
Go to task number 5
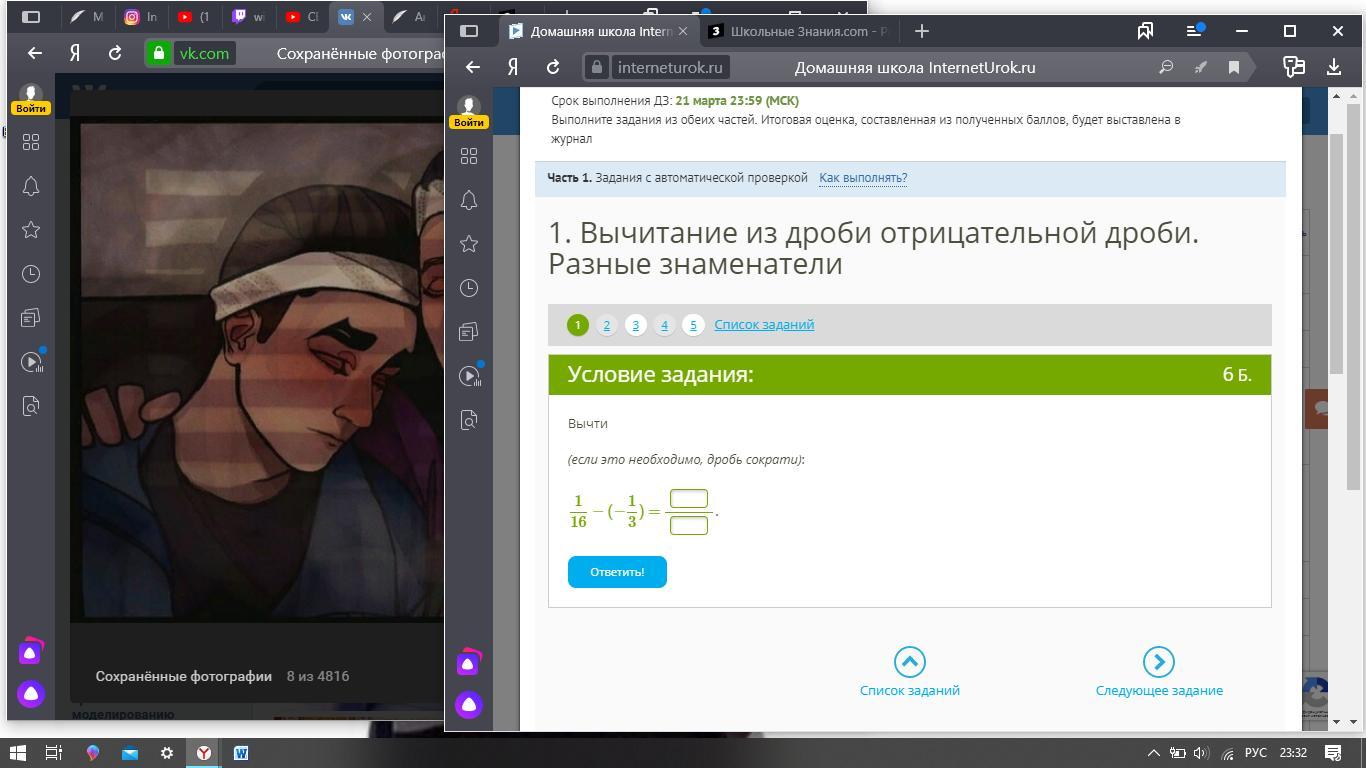click(x=693, y=325)
